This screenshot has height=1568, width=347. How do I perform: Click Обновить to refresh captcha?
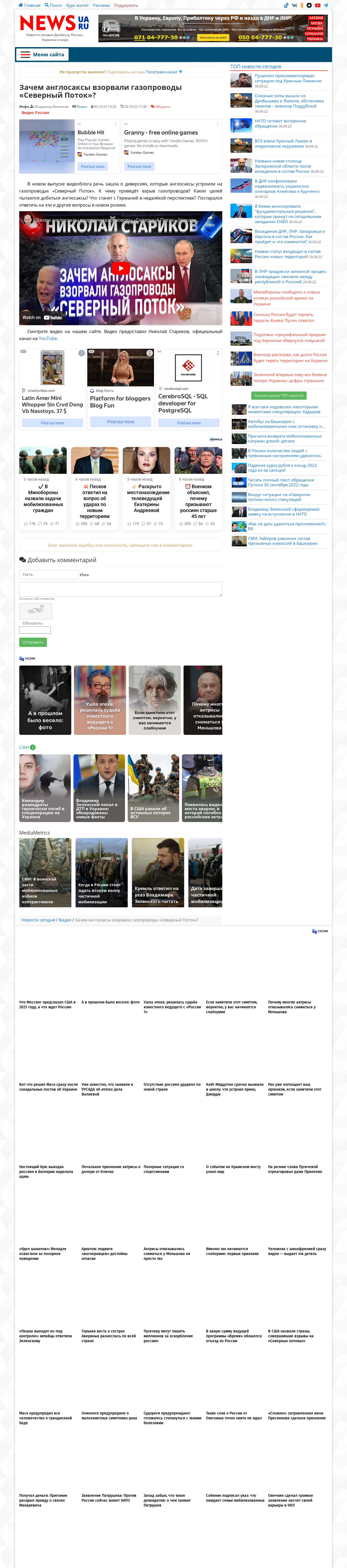pos(32,623)
